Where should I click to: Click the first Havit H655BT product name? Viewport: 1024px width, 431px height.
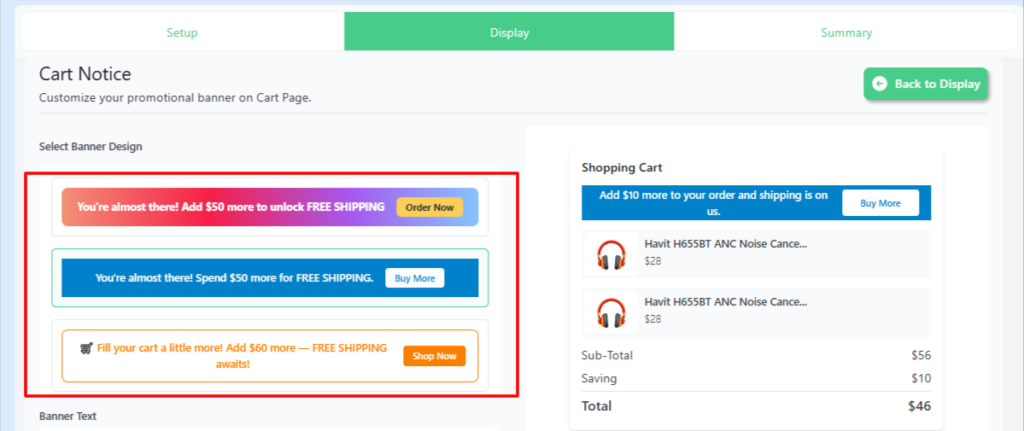pyautogui.click(x=726, y=244)
